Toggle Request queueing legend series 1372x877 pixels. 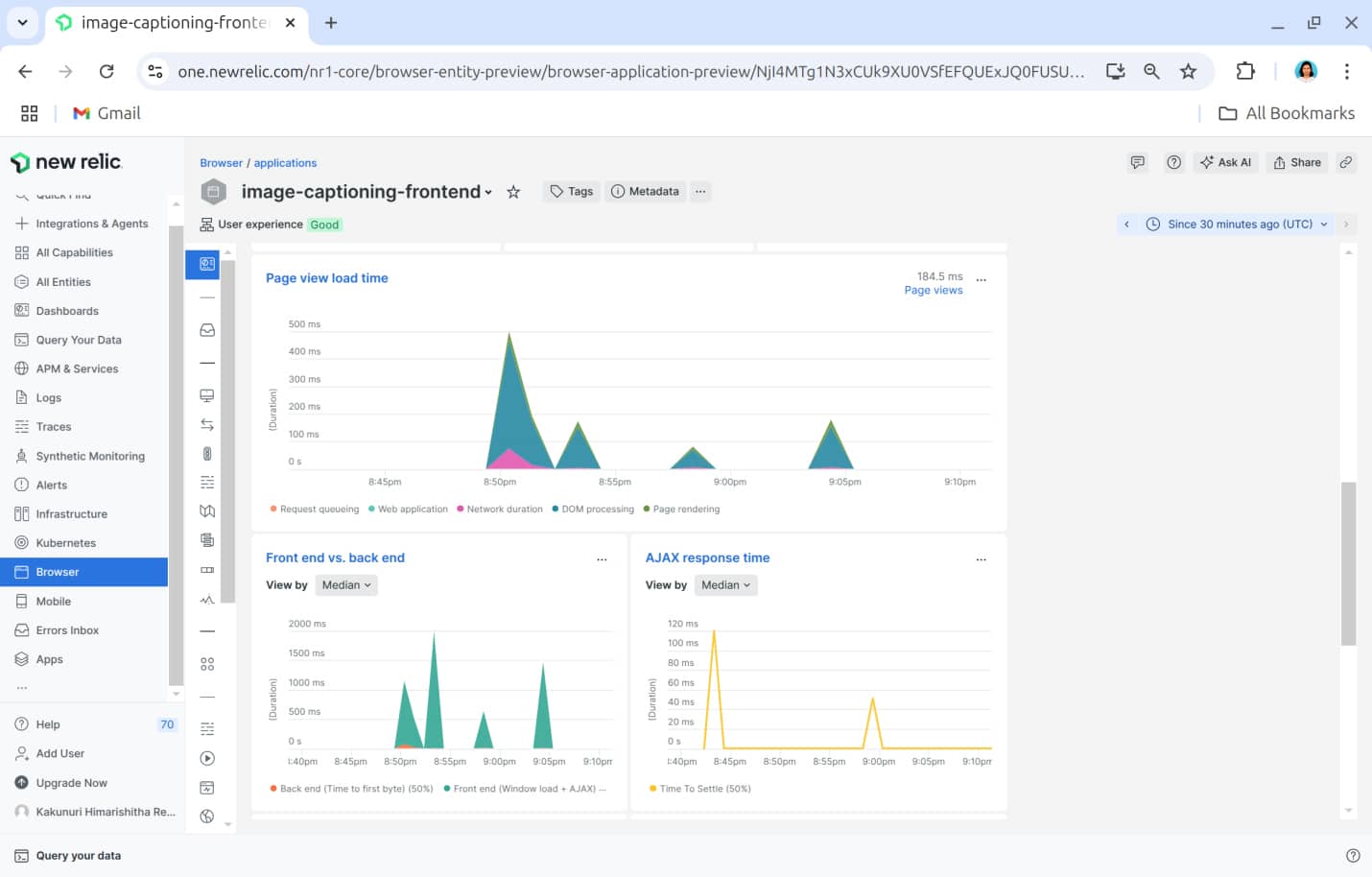point(319,510)
